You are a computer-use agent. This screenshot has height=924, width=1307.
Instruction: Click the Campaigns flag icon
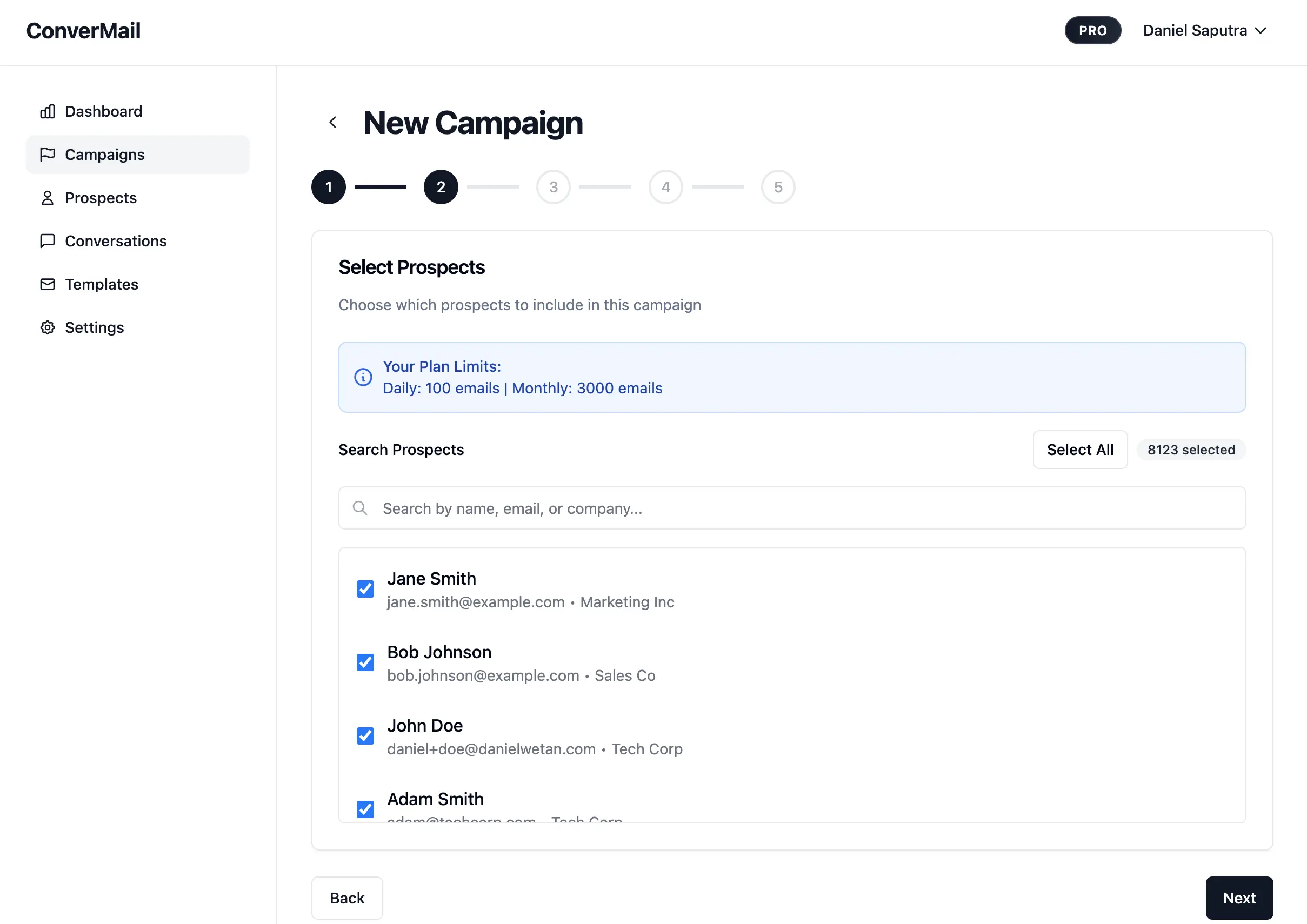(47, 154)
